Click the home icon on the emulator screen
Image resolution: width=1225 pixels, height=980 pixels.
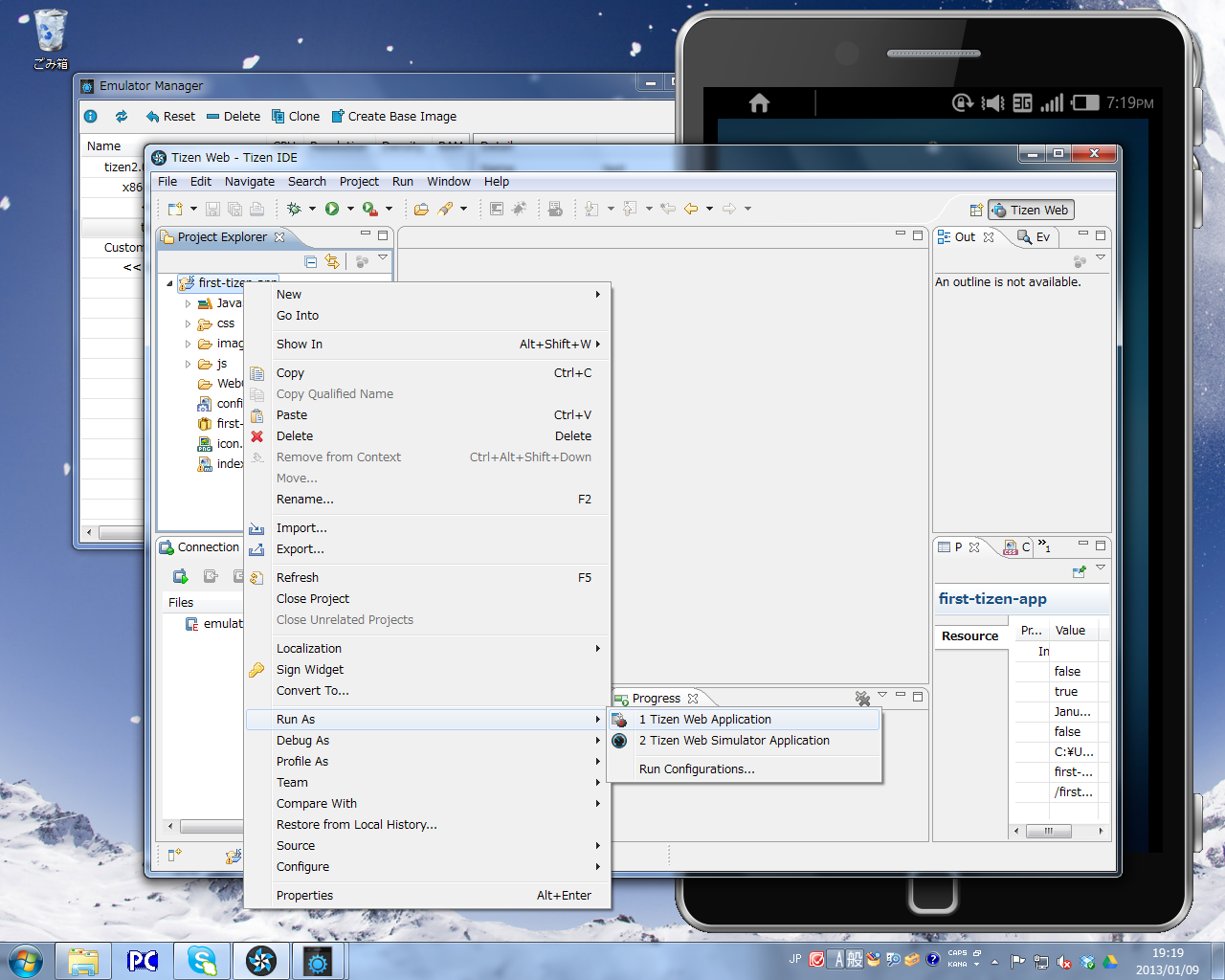[x=759, y=102]
